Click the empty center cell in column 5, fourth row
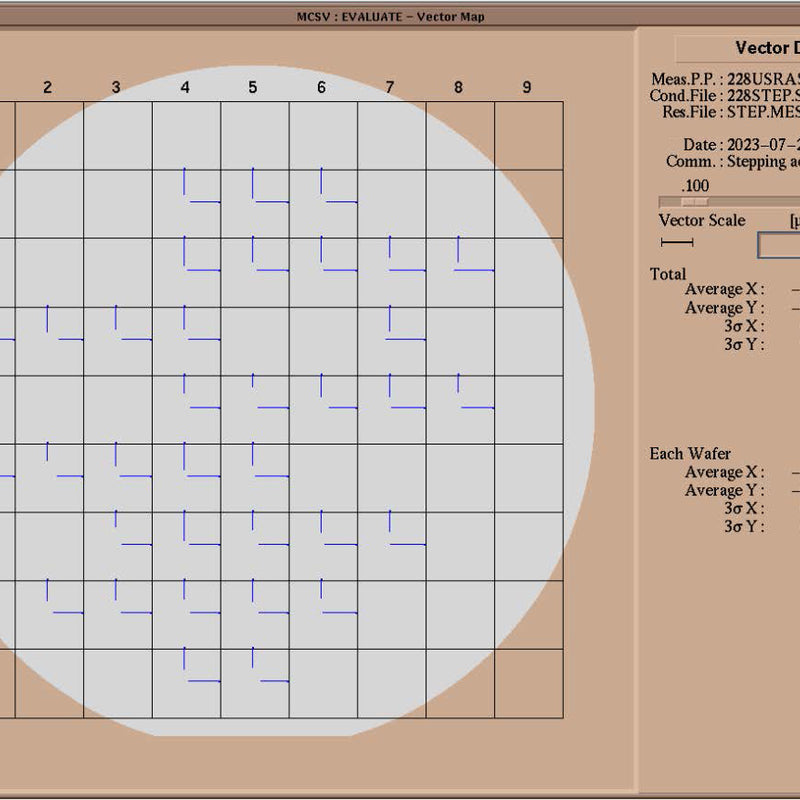 pos(255,341)
